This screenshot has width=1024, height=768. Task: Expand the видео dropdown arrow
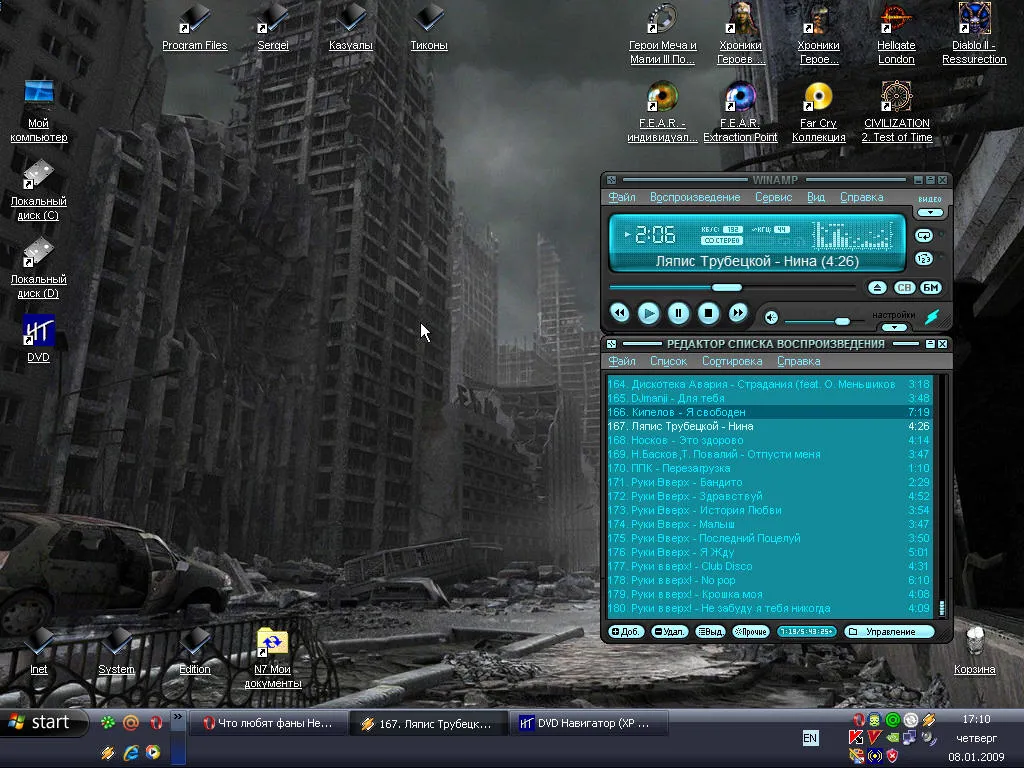930,212
